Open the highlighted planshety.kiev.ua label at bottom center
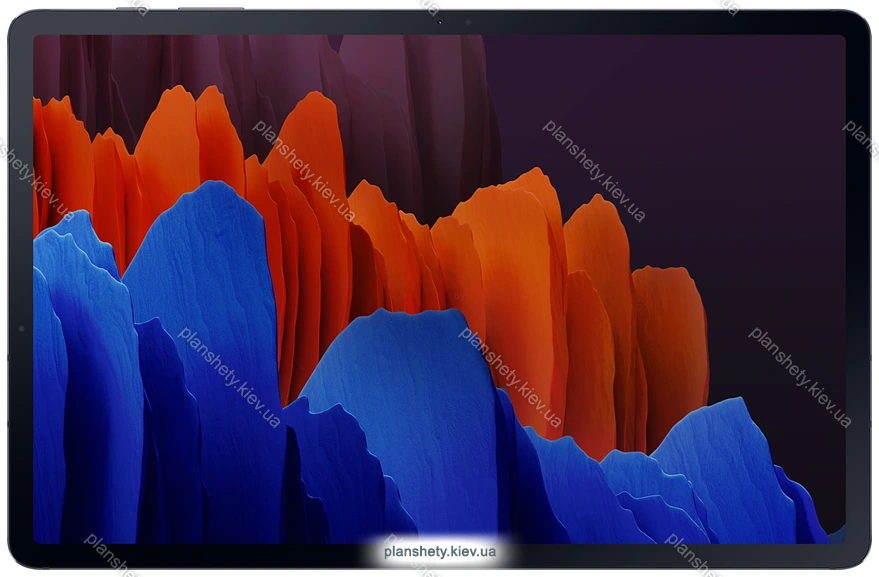Screen dimensions: 879x577 coord(440,551)
